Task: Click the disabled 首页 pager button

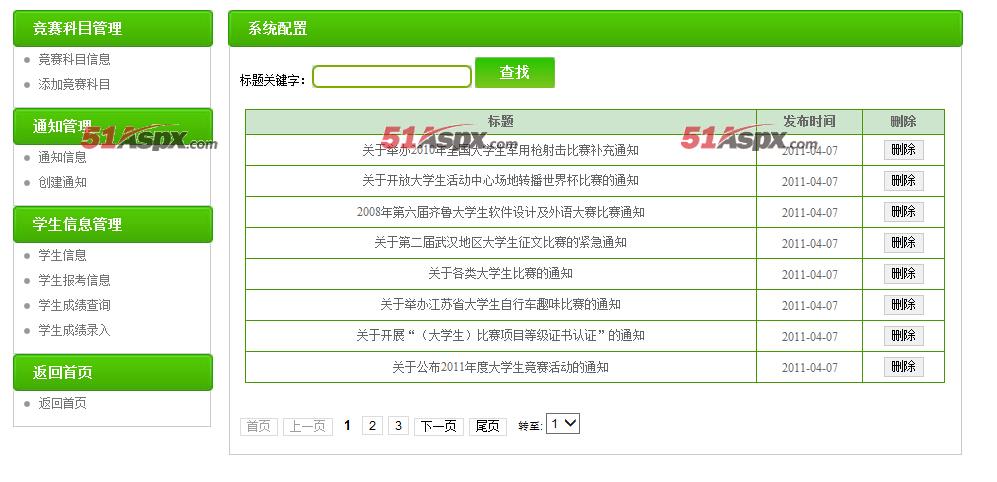Action: pos(258,426)
